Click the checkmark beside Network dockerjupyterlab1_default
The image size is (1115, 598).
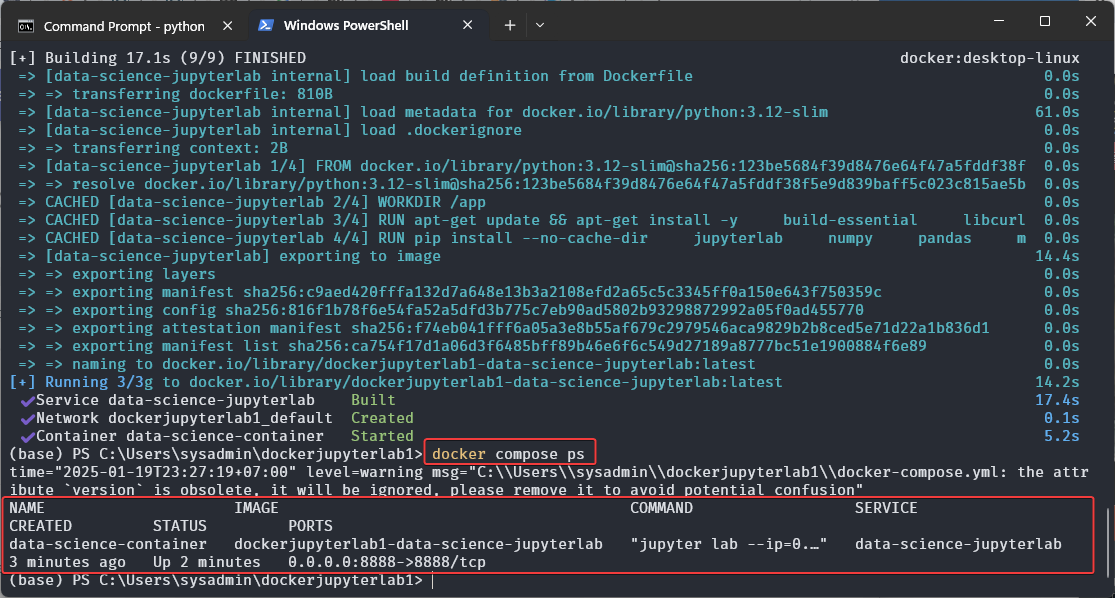(x=28, y=419)
